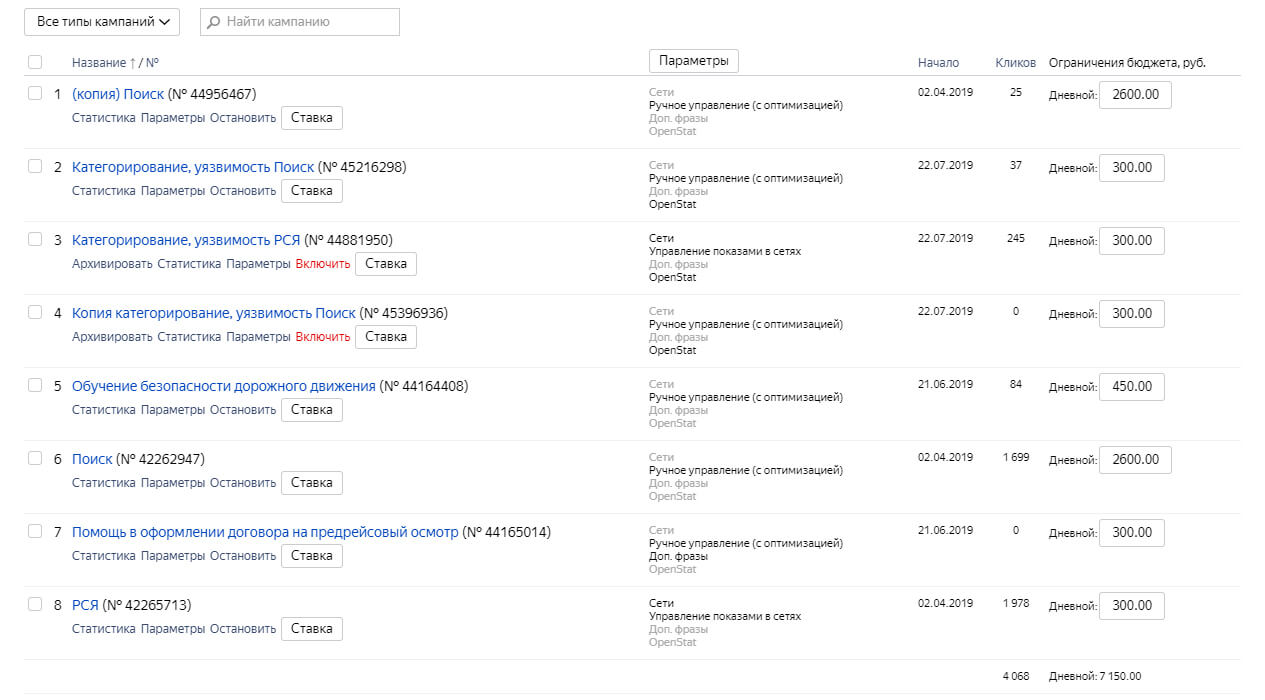Click 'Остановить' for campaign Поиск № 42262947
Screen dimensions: 1265x700
coord(242,483)
